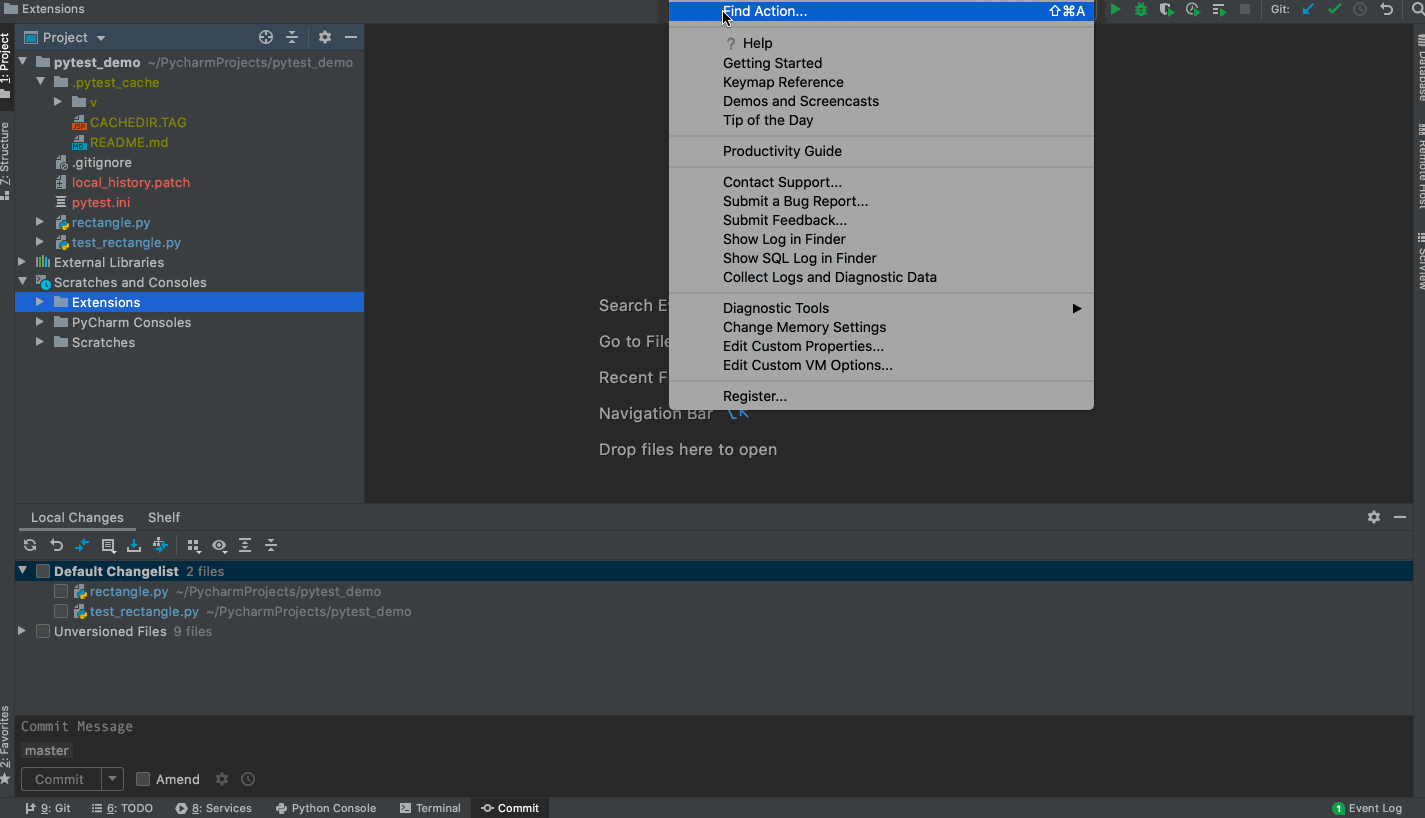Screen dimensions: 1425x818
Task: Select pytest.ini in project tree
Action: pyautogui.click(x=100, y=202)
